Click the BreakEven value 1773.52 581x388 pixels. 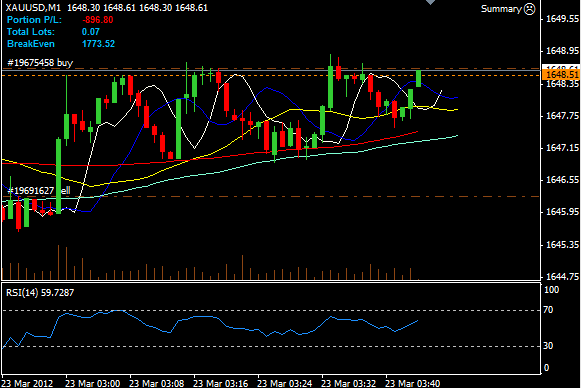[98, 44]
